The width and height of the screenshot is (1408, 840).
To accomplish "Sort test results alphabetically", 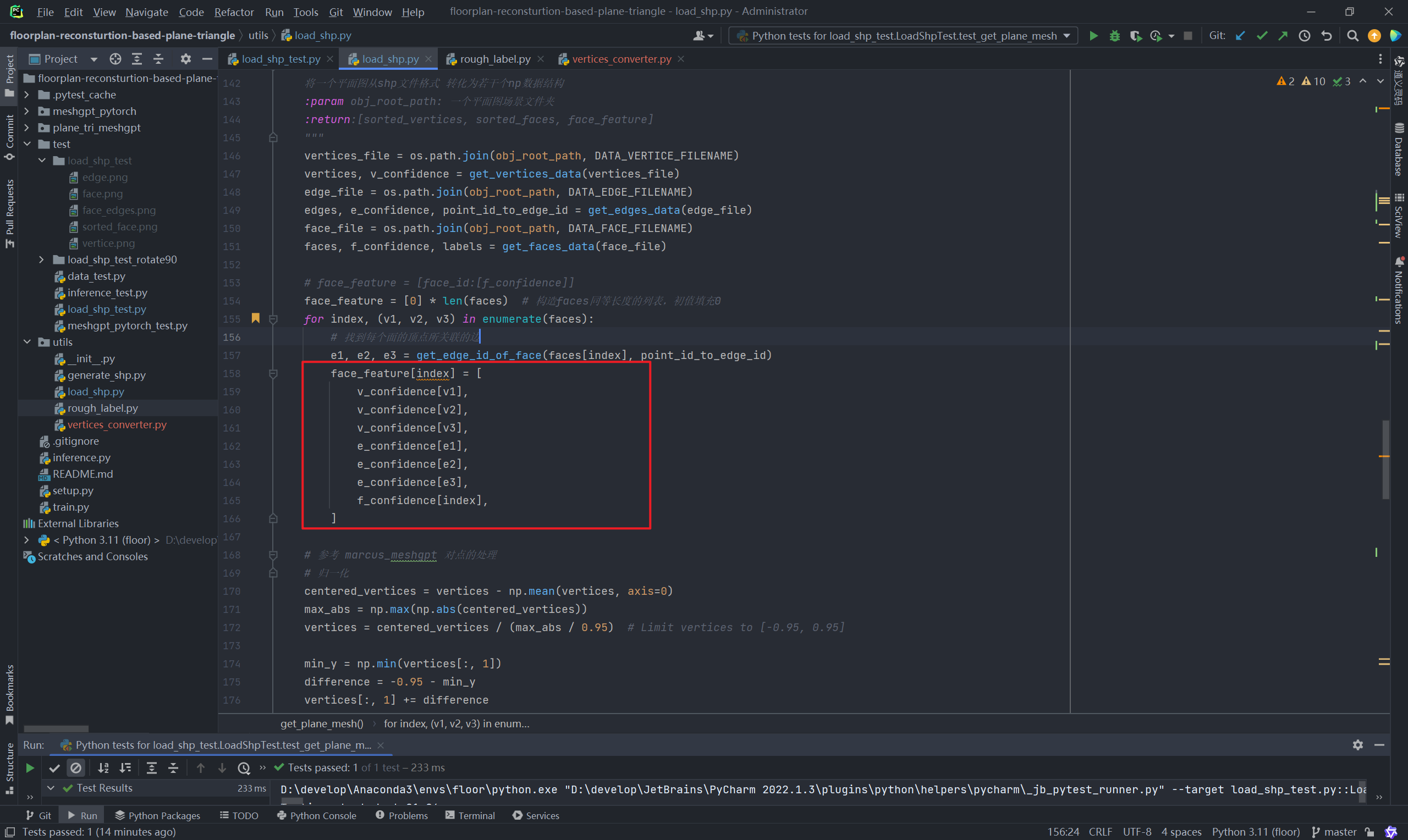I will tap(103, 768).
